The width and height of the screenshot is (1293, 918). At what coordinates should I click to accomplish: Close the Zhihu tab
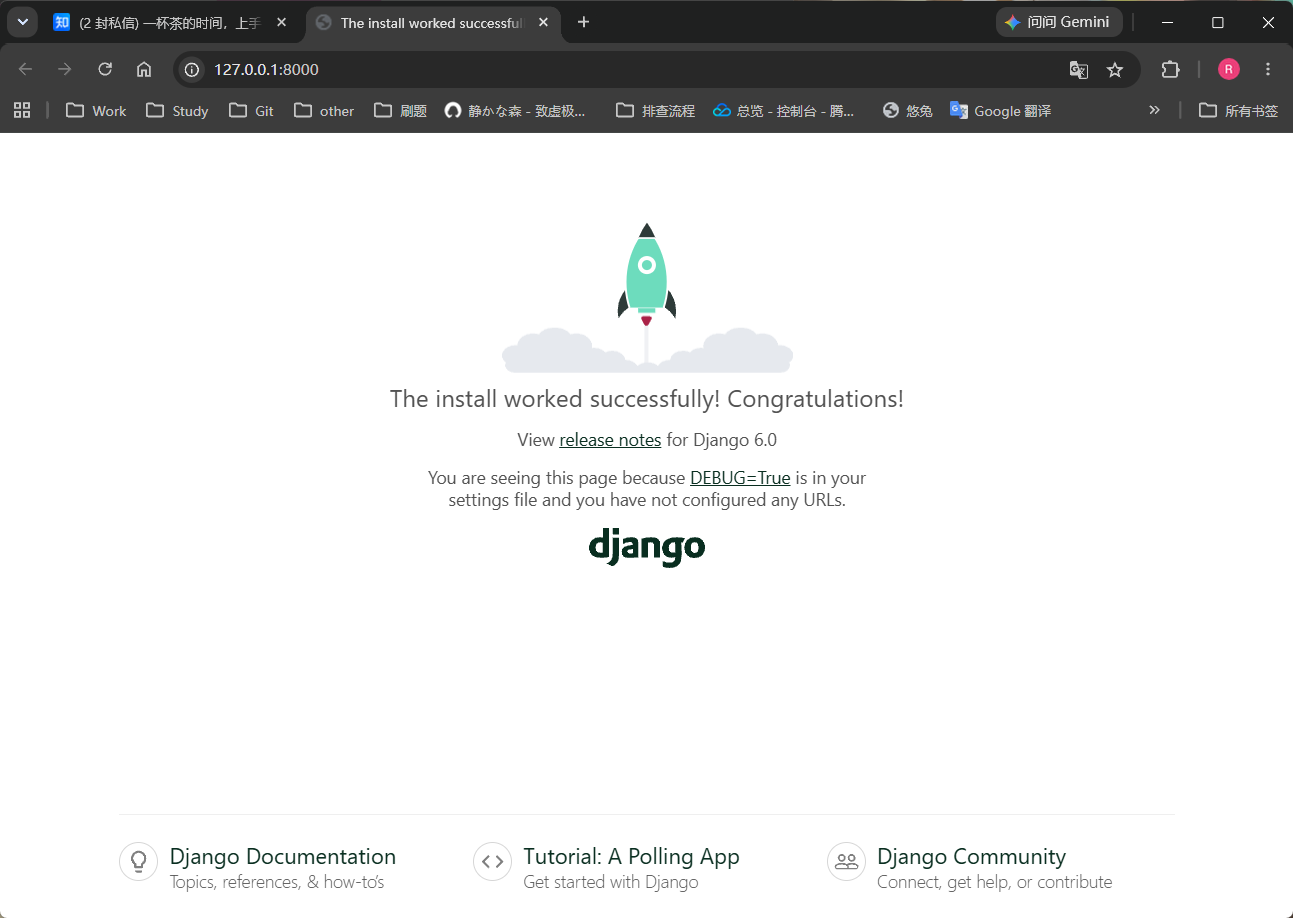pyautogui.click(x=281, y=22)
